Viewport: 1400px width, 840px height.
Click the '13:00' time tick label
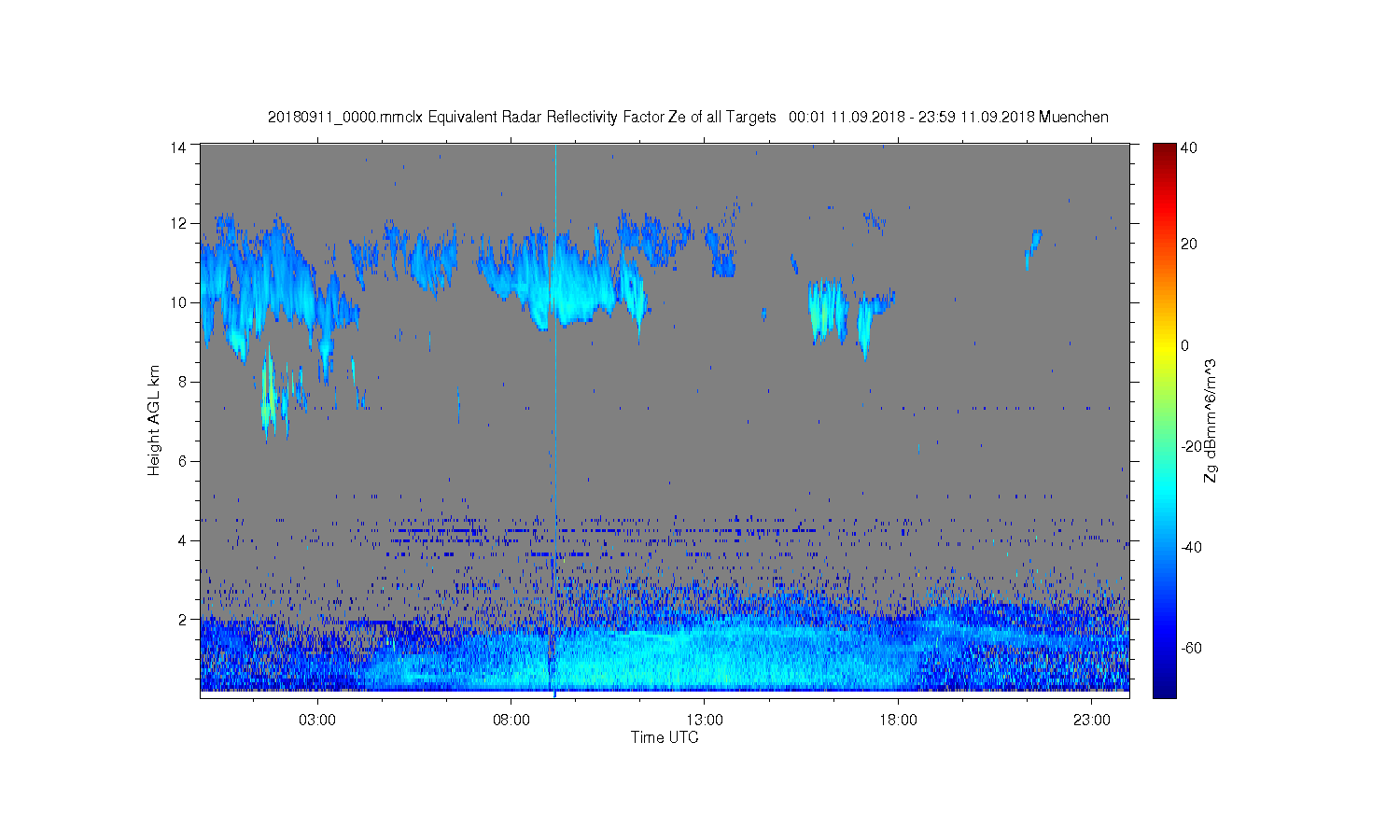click(705, 721)
